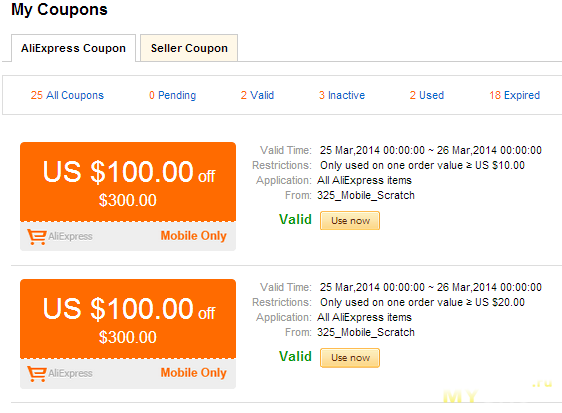Filter by 0 Pending coupons
Viewport: 562px width, 413px height.
[172, 95]
